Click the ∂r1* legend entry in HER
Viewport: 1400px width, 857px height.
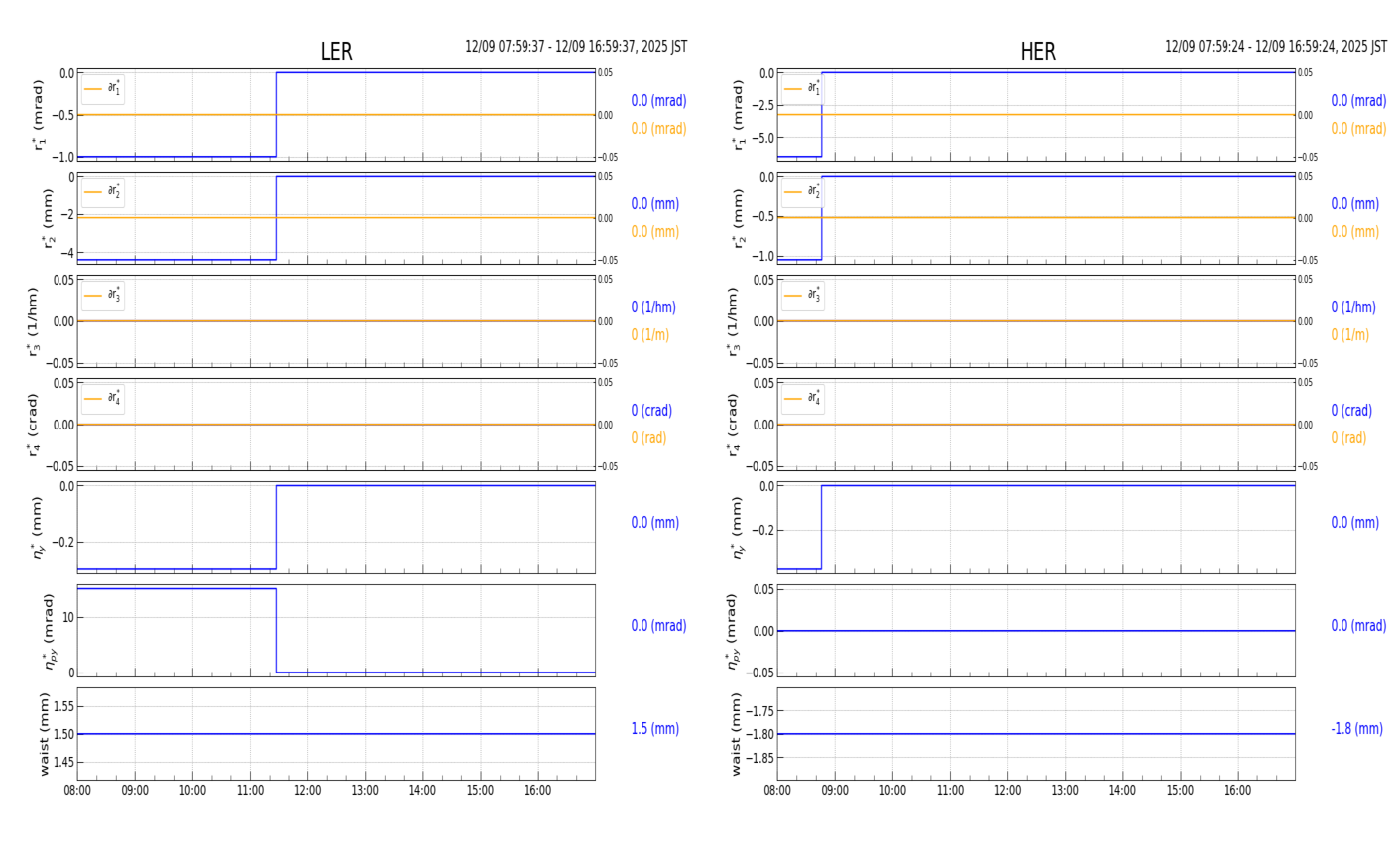[x=803, y=89]
